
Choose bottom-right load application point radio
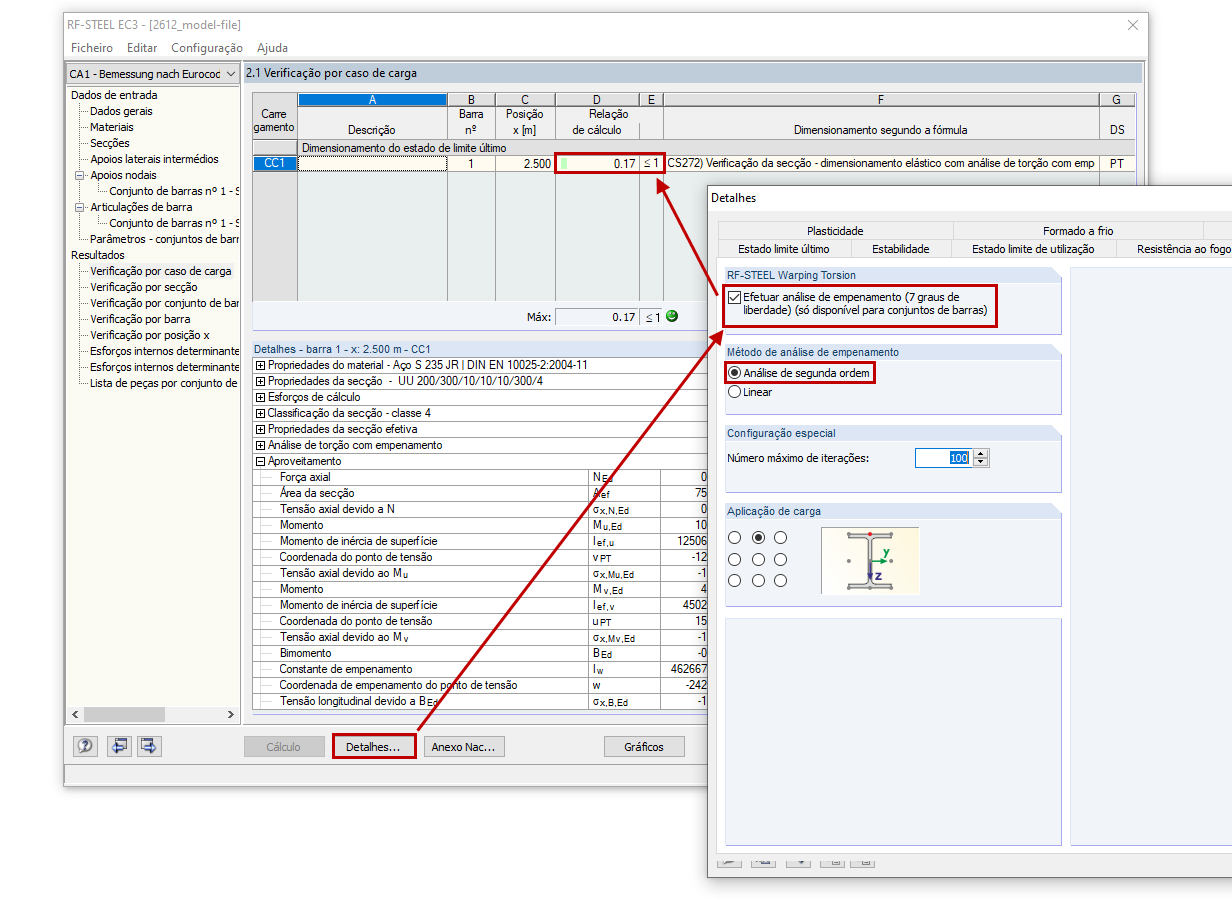pyautogui.click(x=780, y=581)
